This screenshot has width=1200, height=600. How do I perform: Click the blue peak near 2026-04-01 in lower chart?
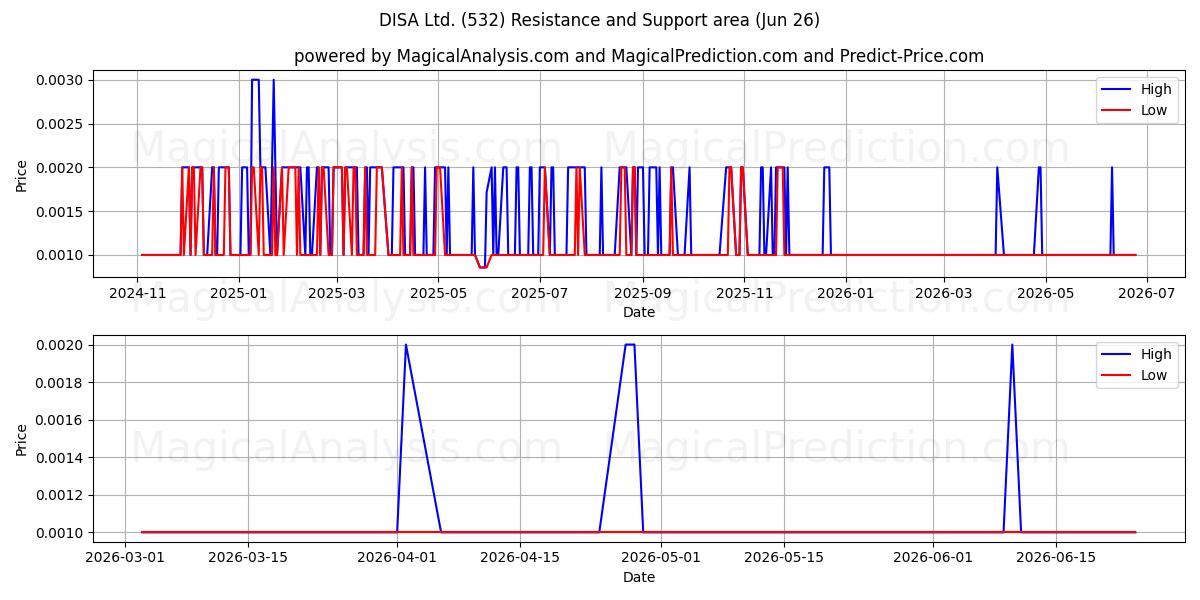pyautogui.click(x=405, y=345)
